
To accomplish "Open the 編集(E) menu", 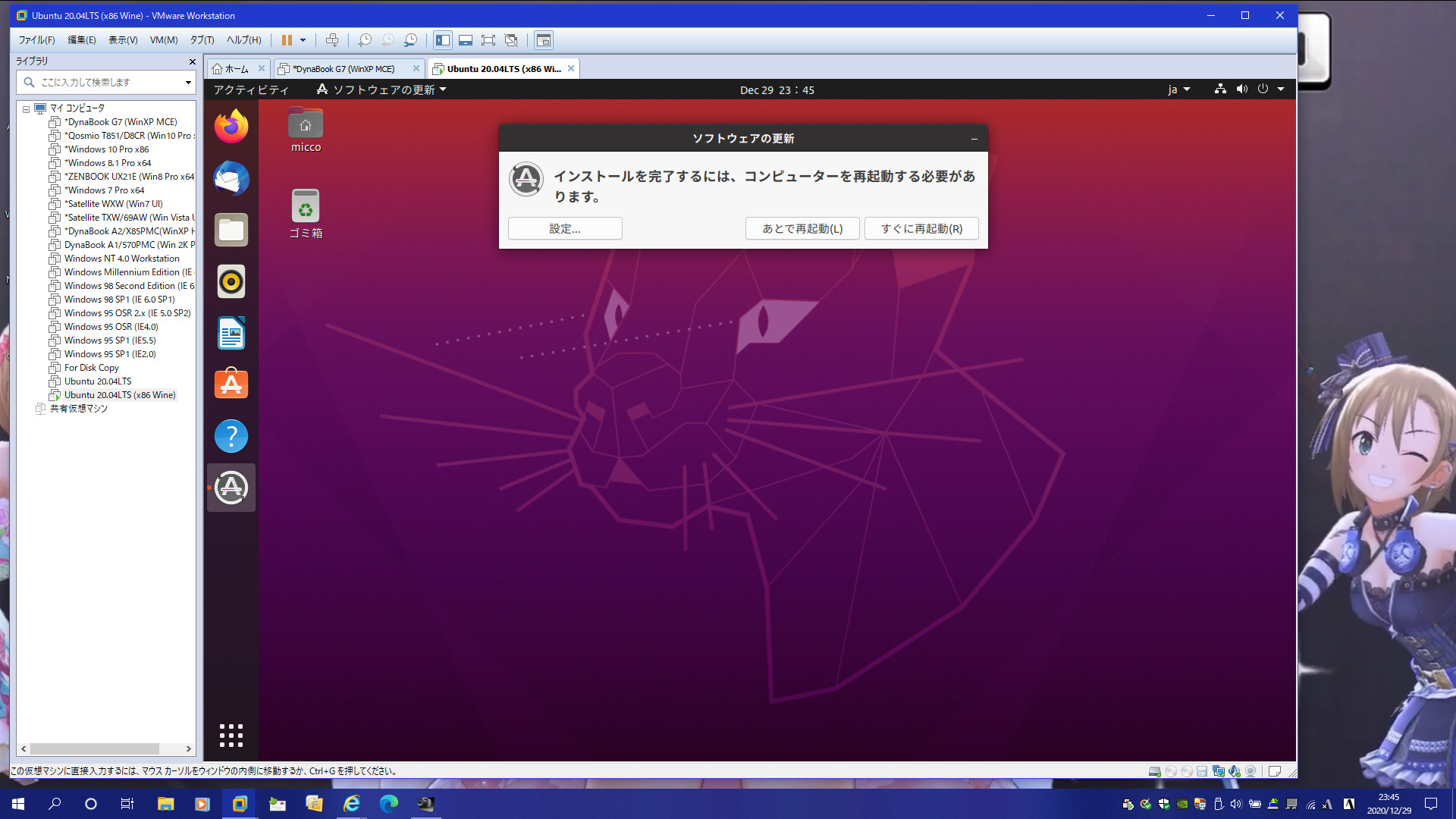I will coord(82,40).
